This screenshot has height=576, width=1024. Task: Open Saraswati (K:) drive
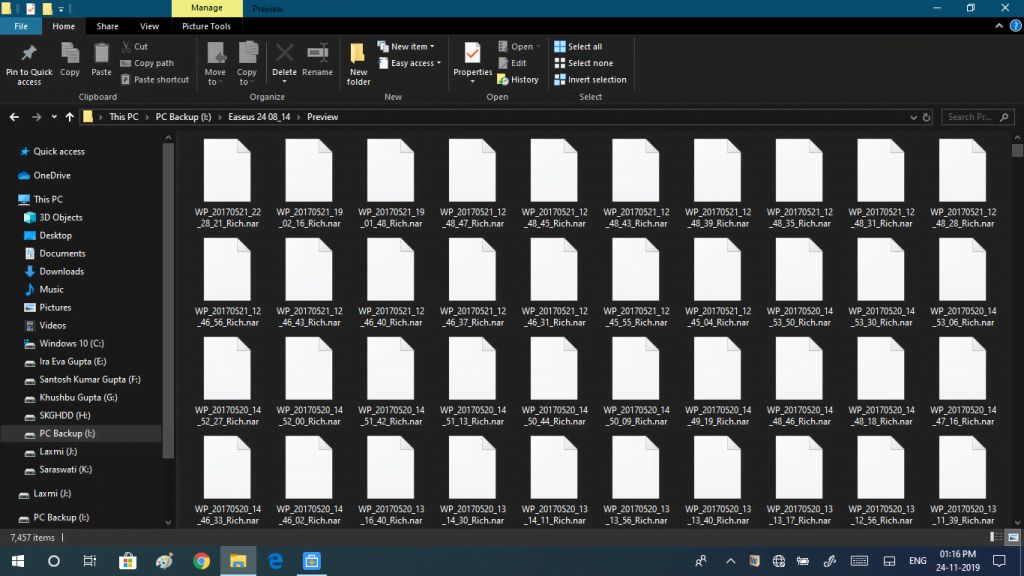[57, 470]
